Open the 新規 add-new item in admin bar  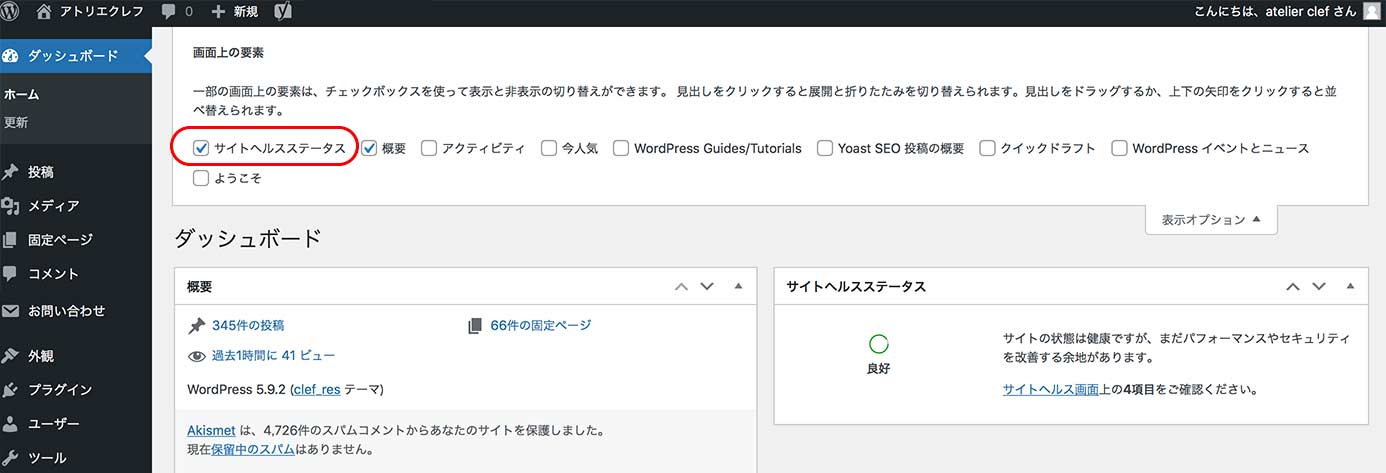click(x=235, y=12)
